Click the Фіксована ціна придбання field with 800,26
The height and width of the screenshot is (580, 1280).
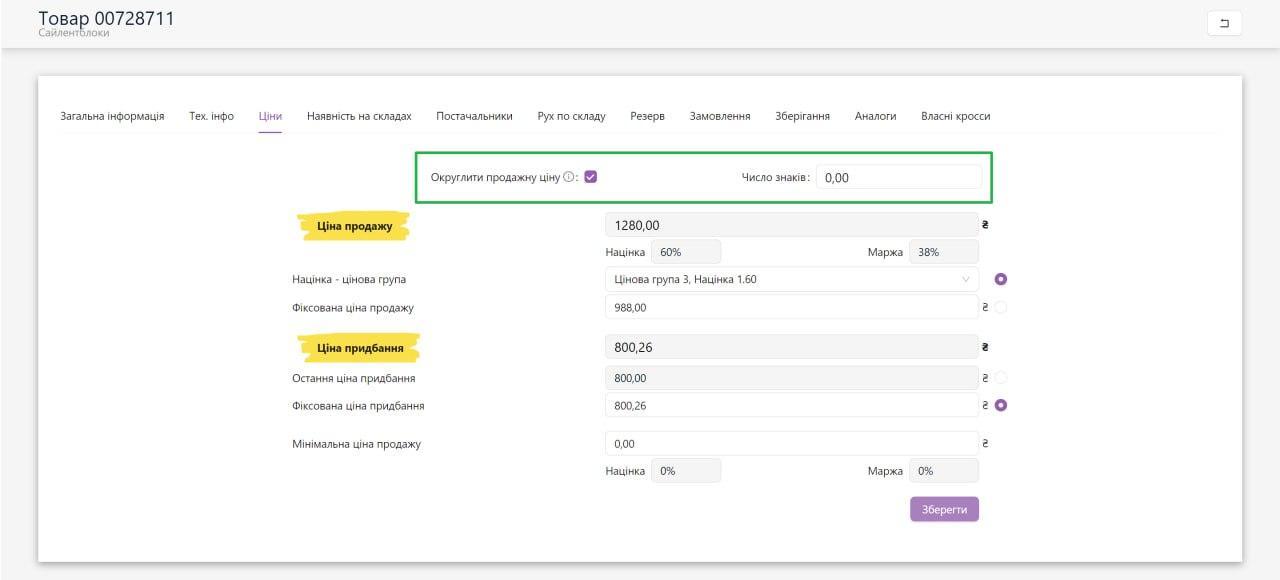tap(791, 406)
